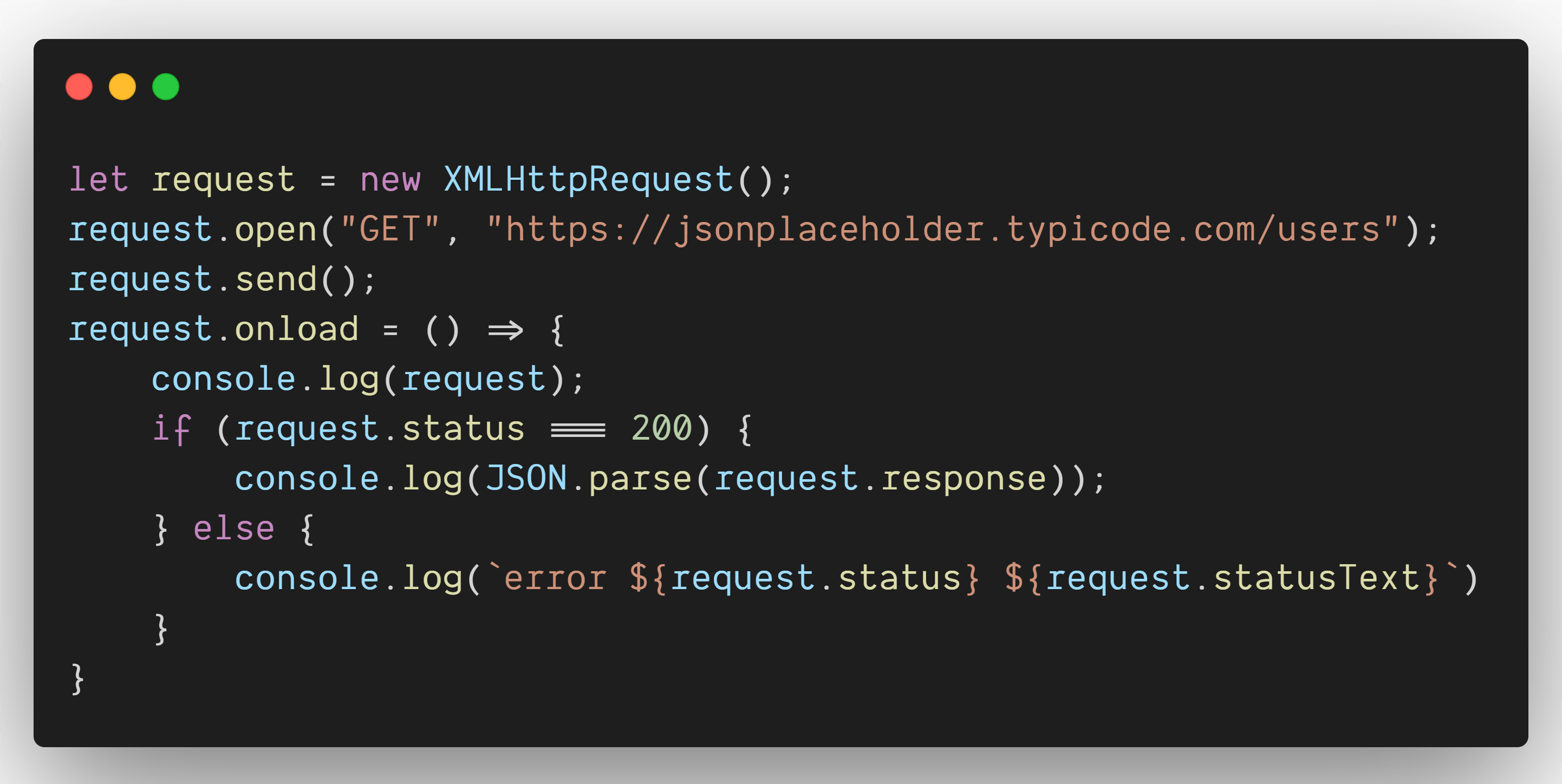Click the number 200 in the condition
This screenshot has height=784, width=1562.
pos(661,428)
